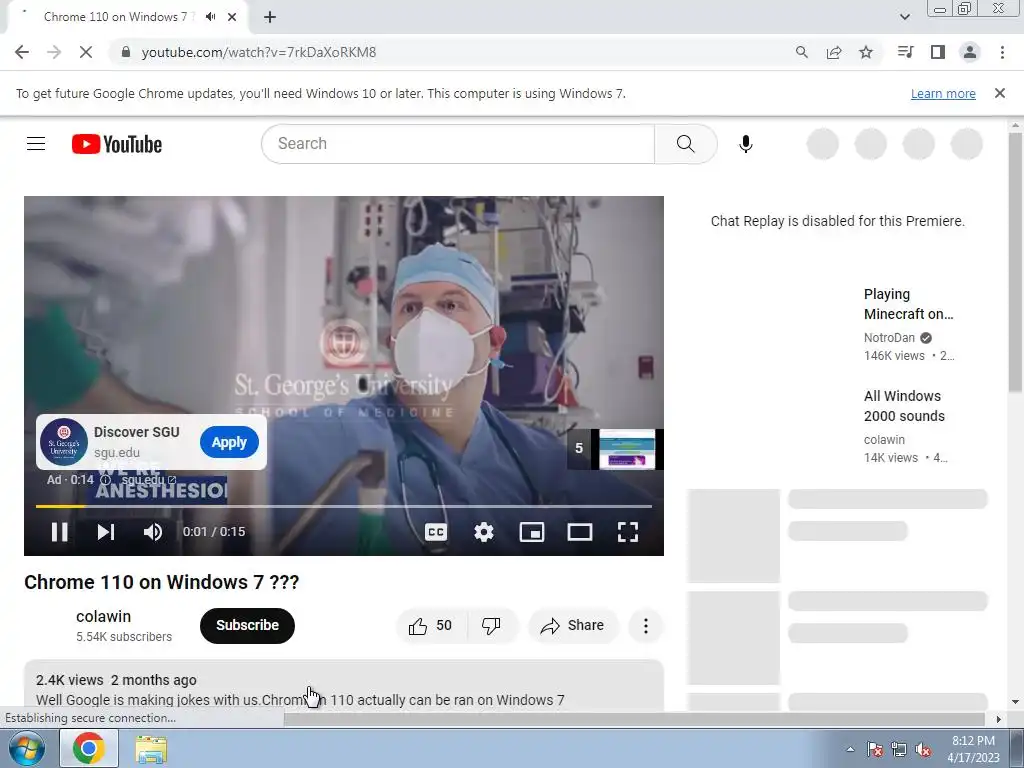
Task: Close the Chrome 110 on Windows 7 tab
Action: click(x=232, y=17)
